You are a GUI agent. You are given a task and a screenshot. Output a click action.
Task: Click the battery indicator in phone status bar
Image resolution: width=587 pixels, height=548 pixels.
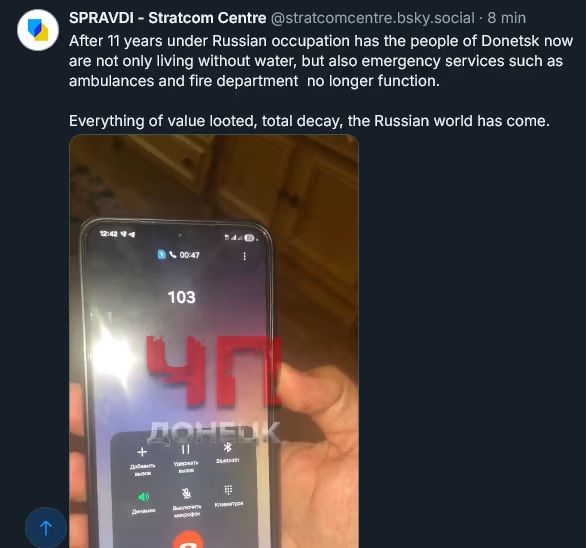click(249, 238)
